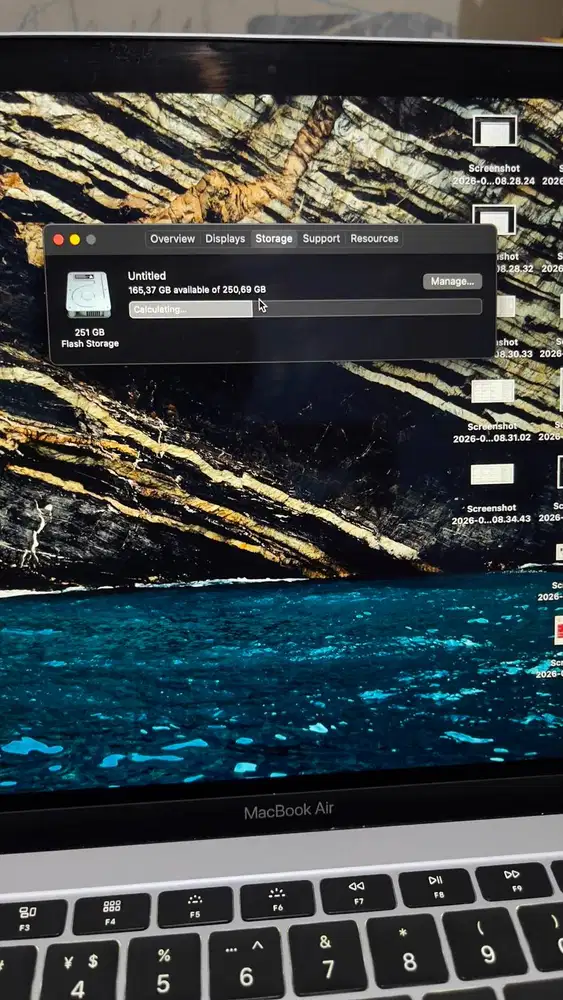Click the 251 GB Flash Storage label

89,338
